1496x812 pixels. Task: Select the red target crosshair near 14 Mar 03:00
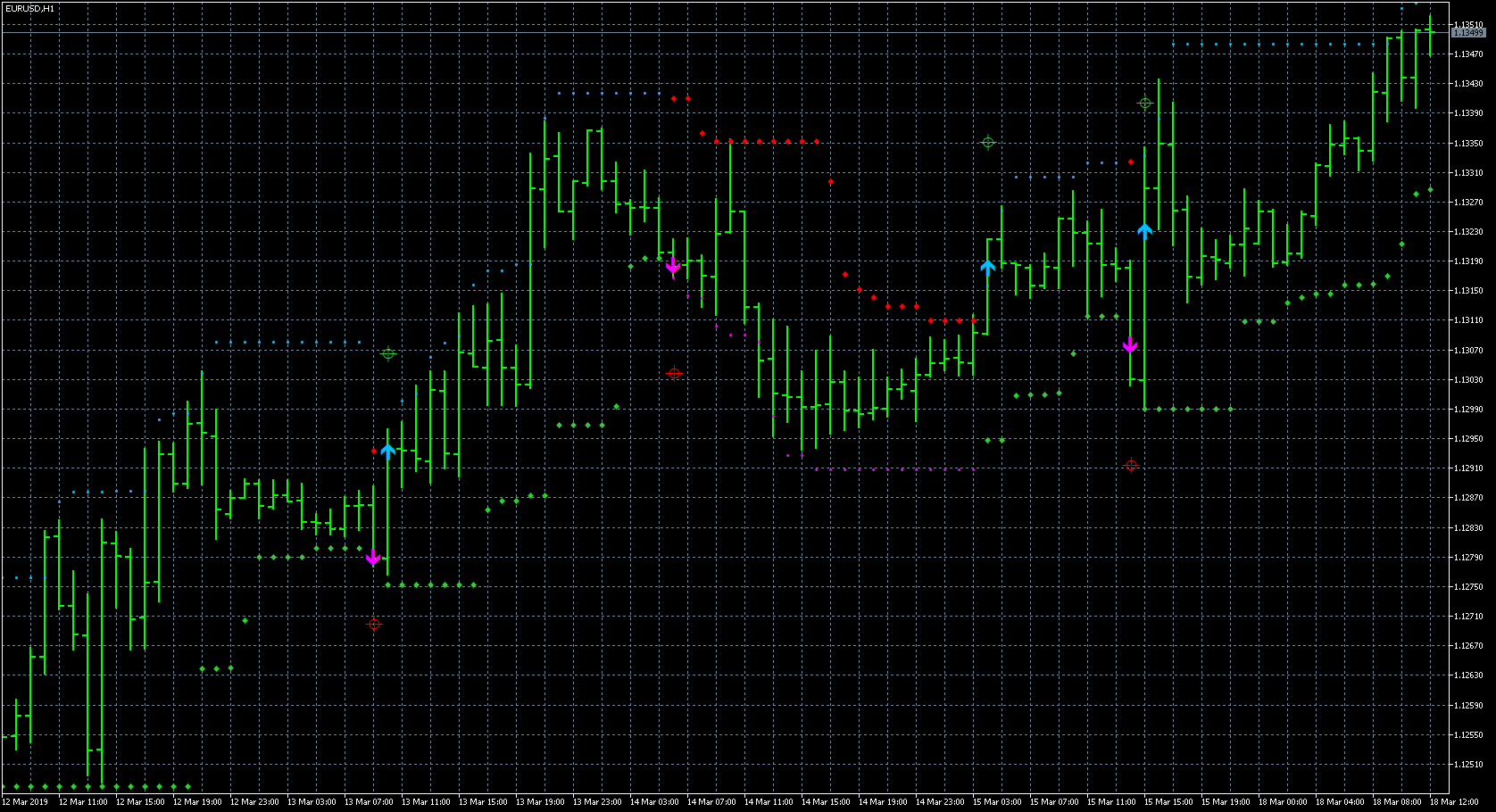[x=675, y=374]
